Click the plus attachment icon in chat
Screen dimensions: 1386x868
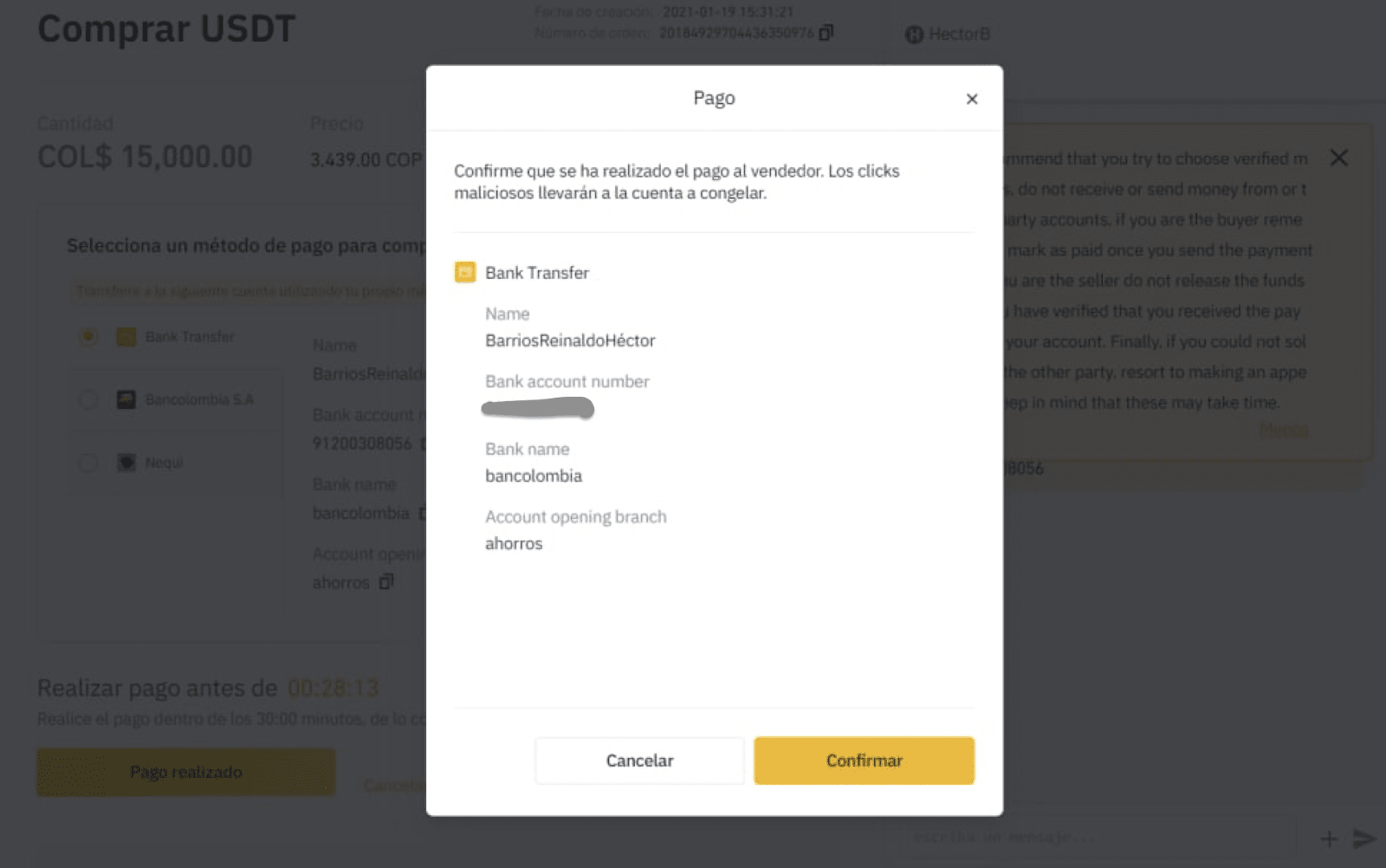1329,839
